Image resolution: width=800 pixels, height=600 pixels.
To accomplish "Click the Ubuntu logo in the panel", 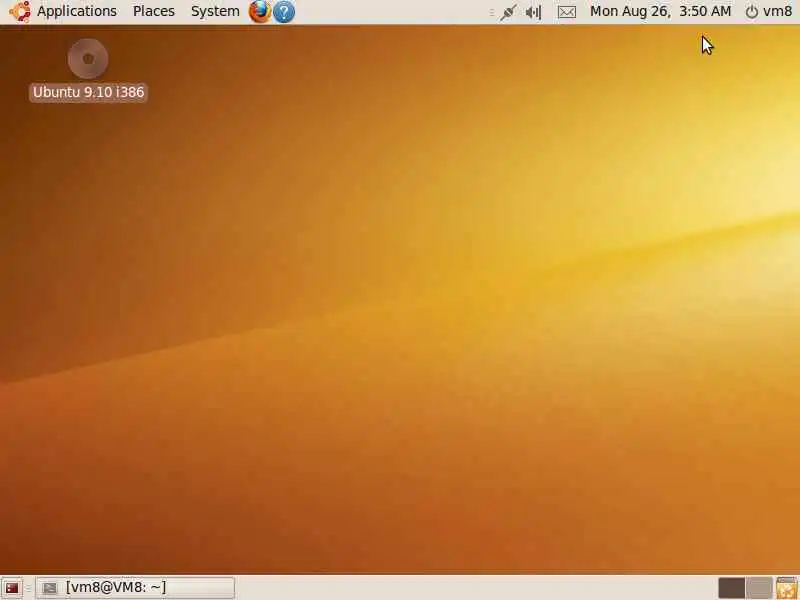I will click(19, 11).
